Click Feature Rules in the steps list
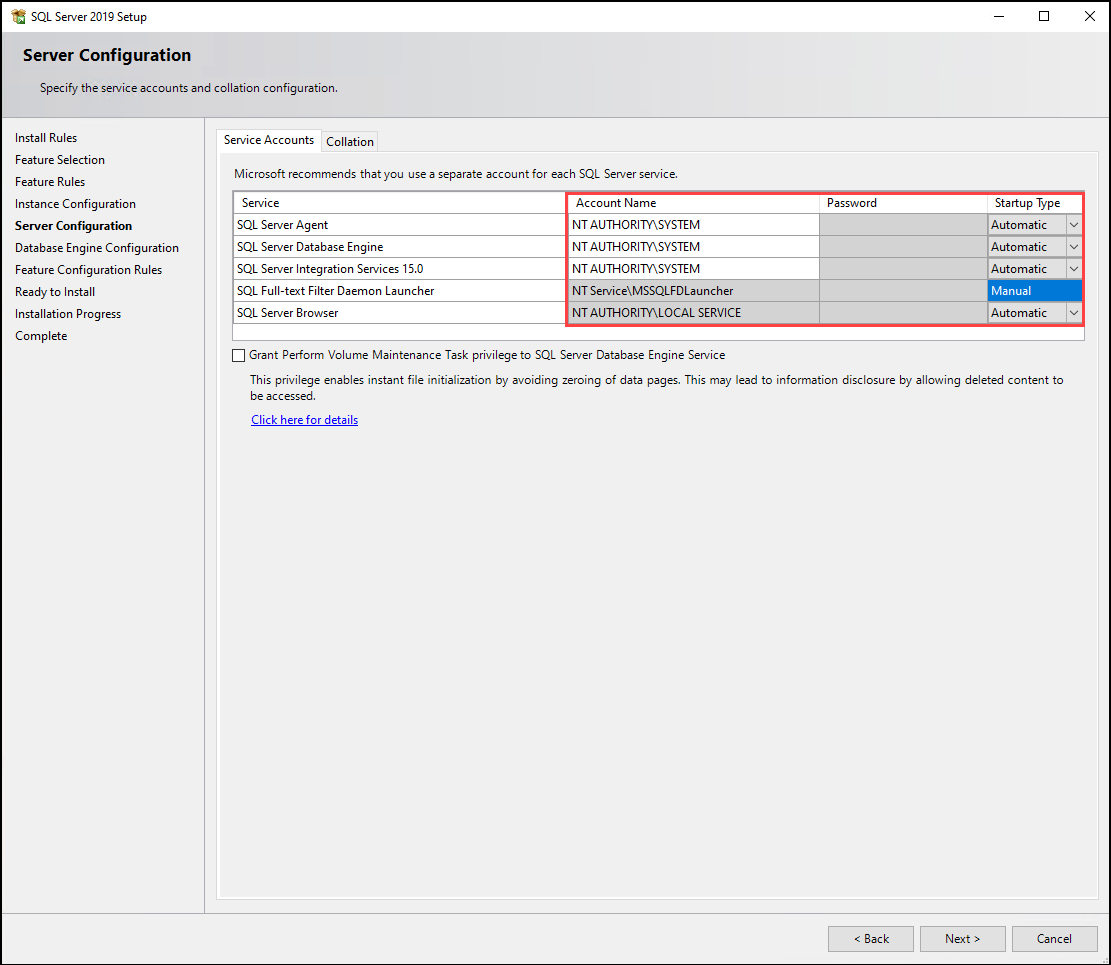The image size is (1111, 965). 50,182
